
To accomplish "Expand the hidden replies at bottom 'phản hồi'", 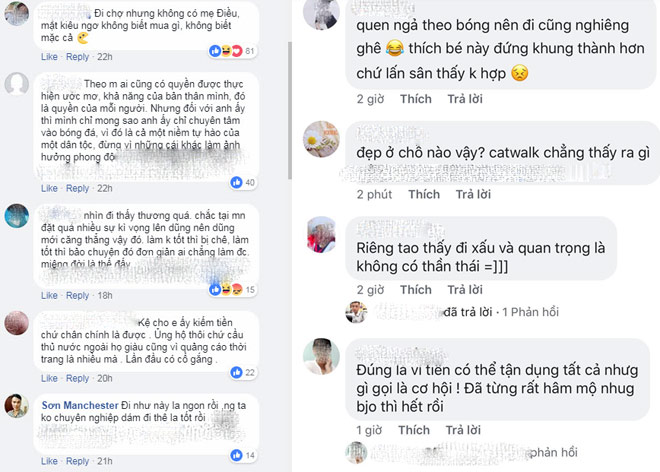I will pos(554,453).
